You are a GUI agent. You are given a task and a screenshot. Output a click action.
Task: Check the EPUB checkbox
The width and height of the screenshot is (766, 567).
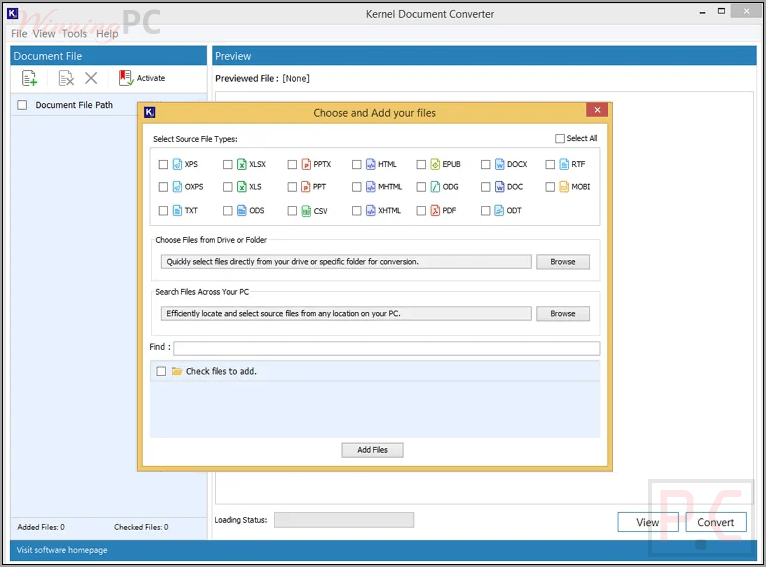click(421, 165)
